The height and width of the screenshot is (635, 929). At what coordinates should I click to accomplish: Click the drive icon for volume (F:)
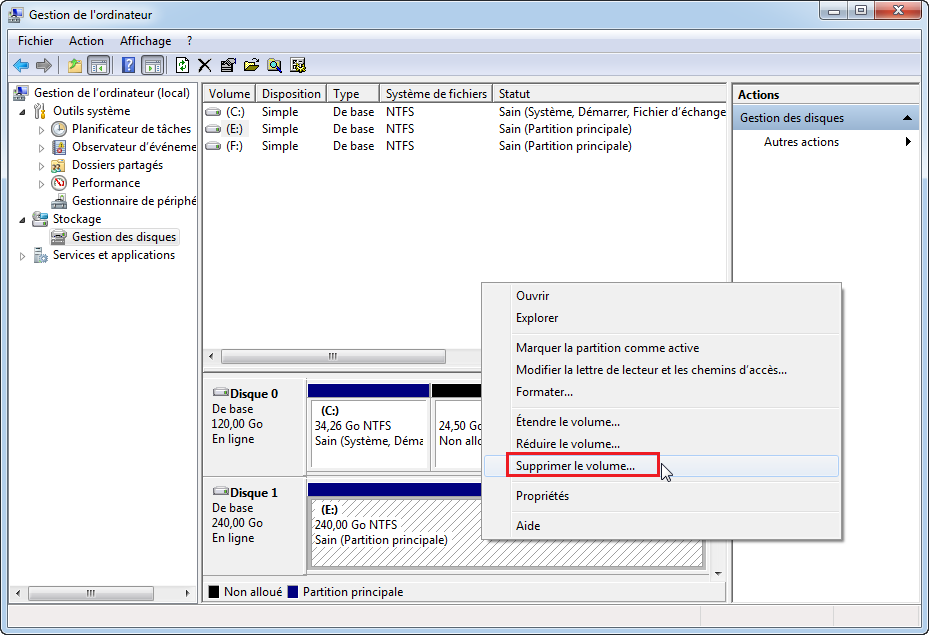pos(213,146)
